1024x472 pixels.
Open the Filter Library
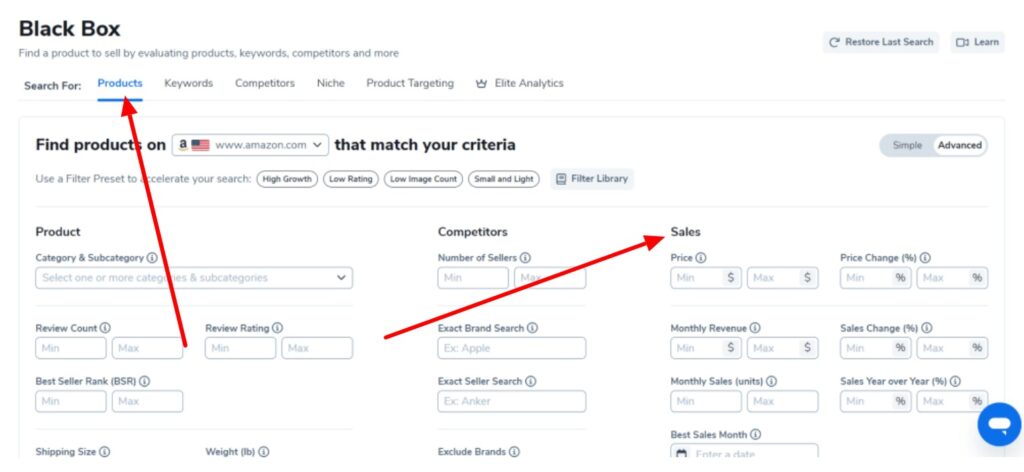point(592,179)
